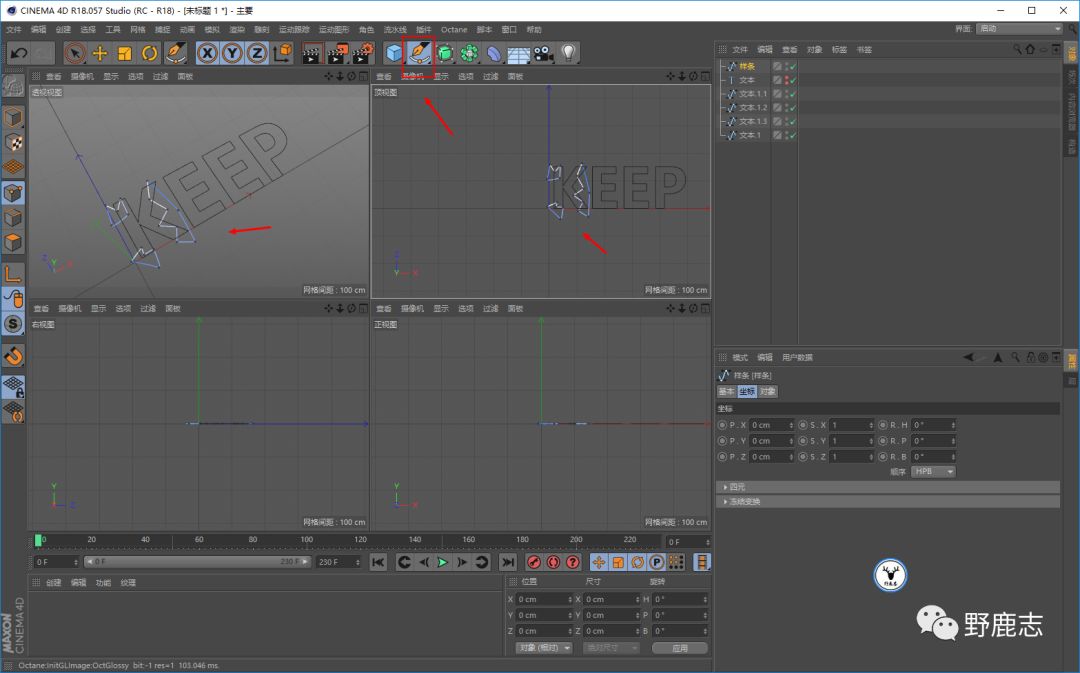Click the Light bulb icon
Screen dimensions: 1080x673
(568, 53)
